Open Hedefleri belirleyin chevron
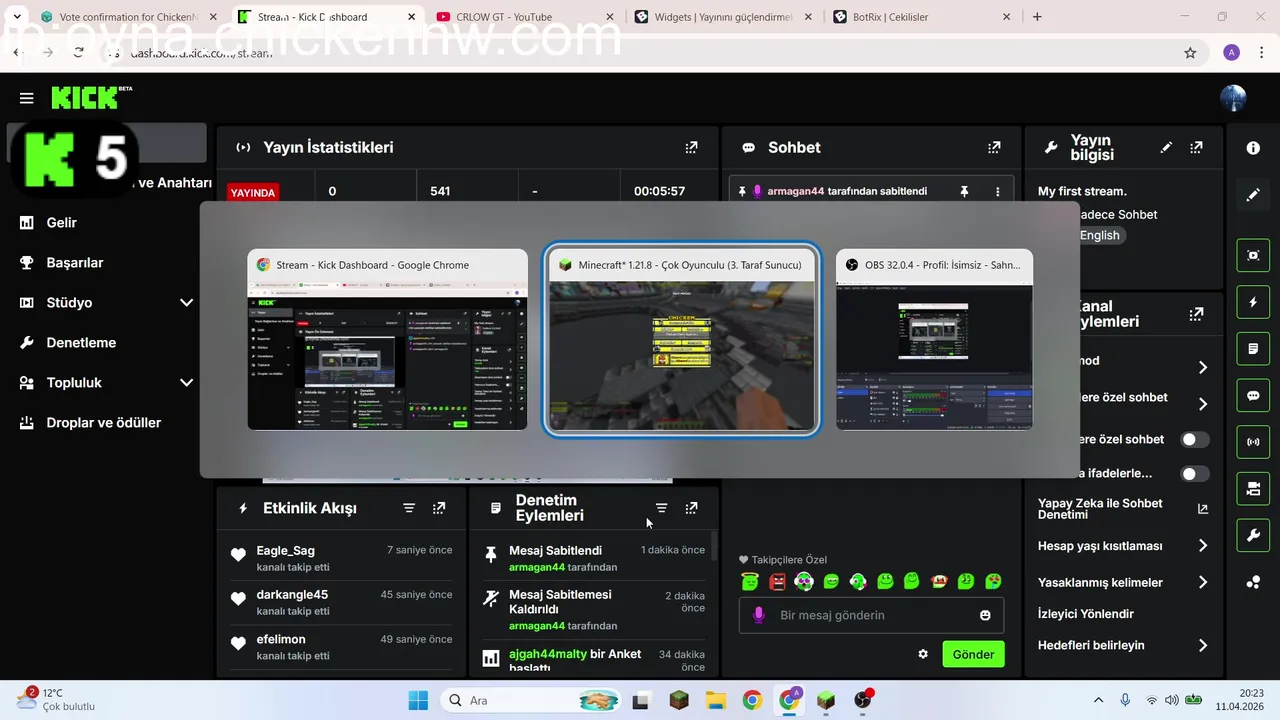This screenshot has height=720, width=1280. tap(1203, 646)
